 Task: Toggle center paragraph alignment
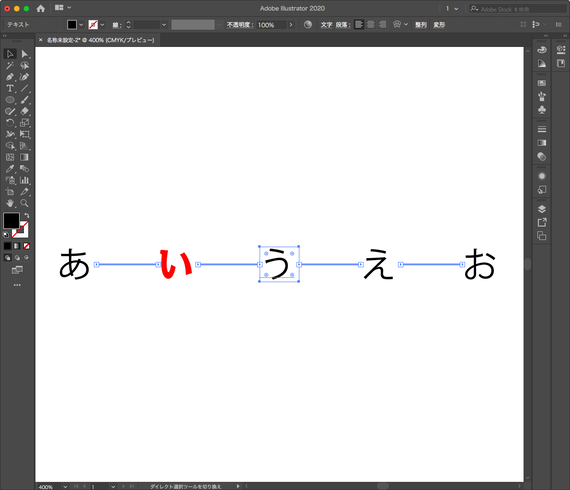coord(370,25)
